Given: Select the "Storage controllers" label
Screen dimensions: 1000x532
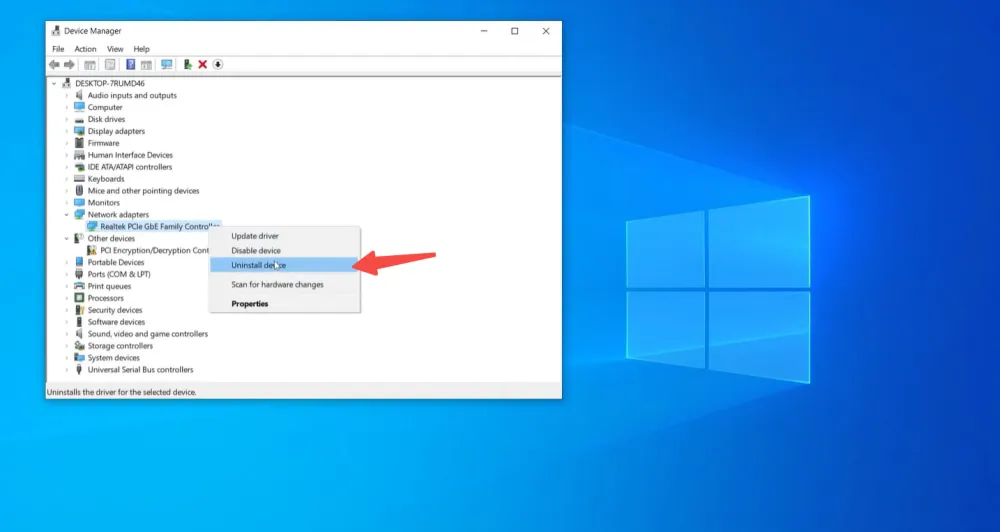Looking at the screenshot, I should pyautogui.click(x=121, y=346).
